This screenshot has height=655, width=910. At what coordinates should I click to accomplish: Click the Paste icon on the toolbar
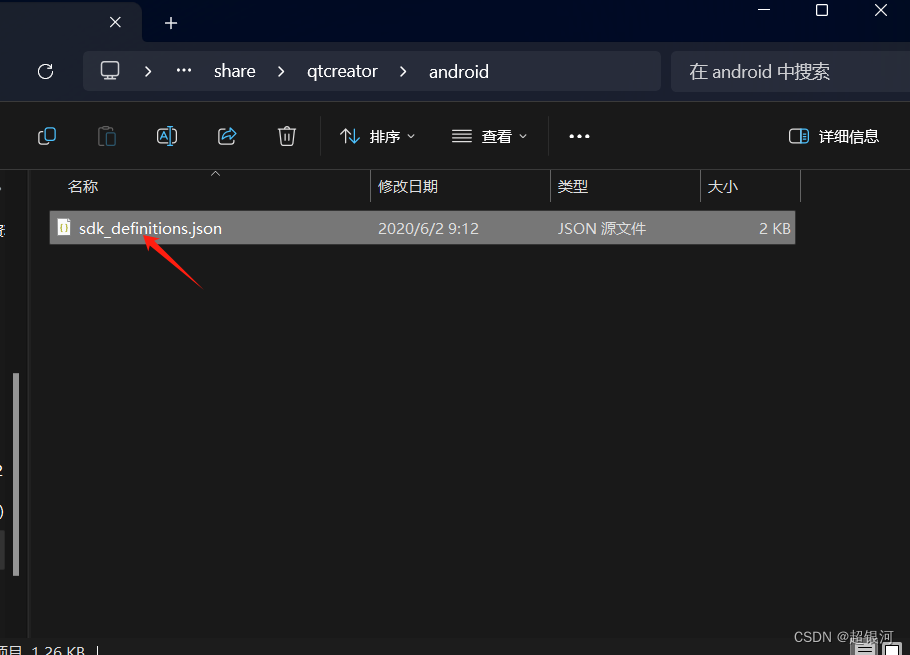(x=107, y=136)
